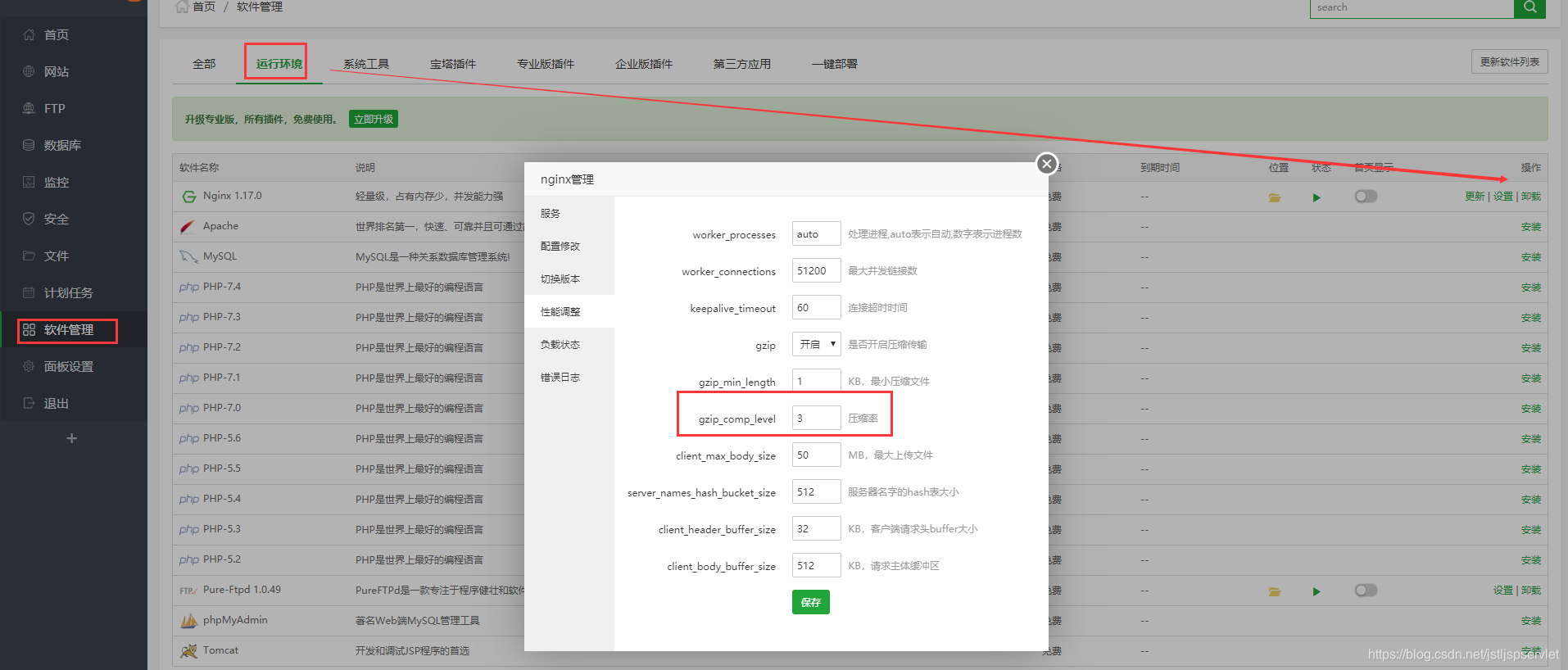Screen dimensions: 1568x670
Task: Click the software management grid icon
Action: point(29,329)
